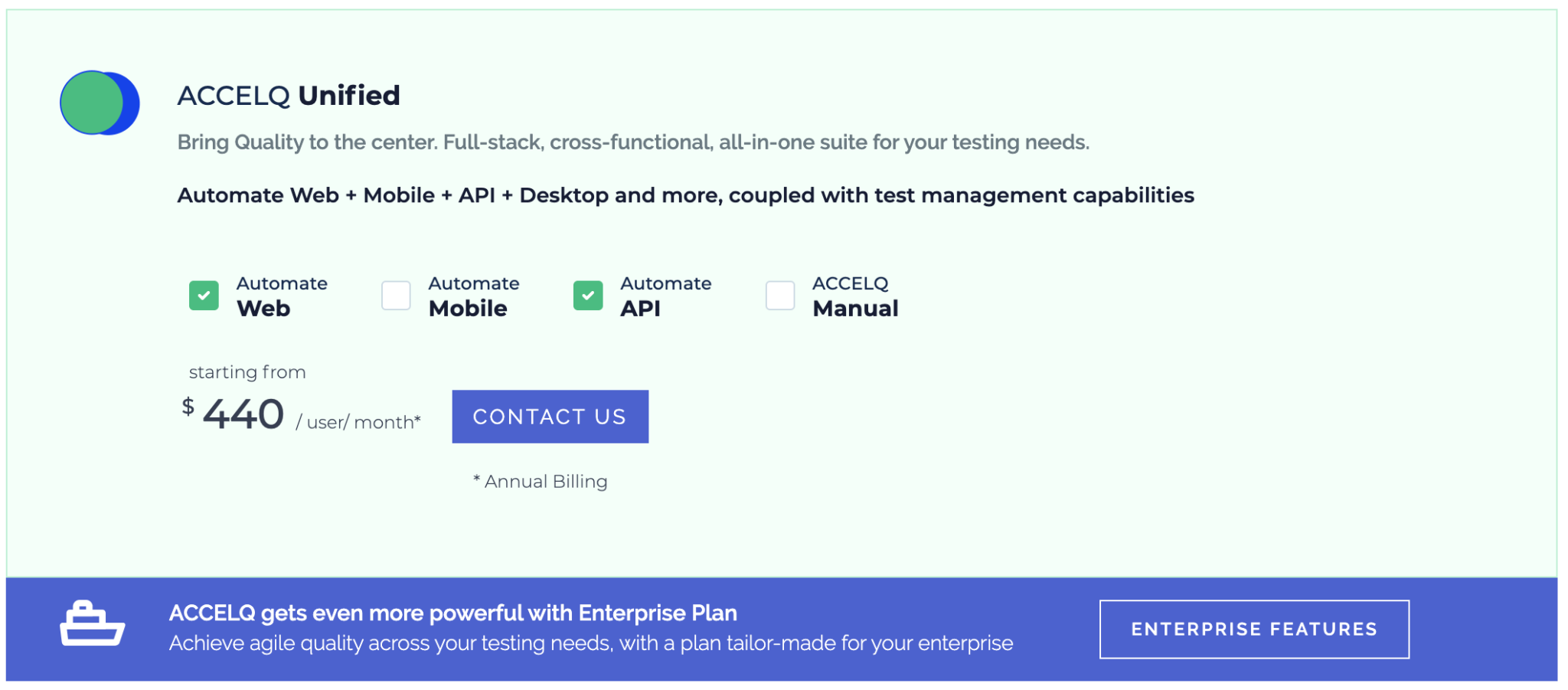Uncheck the Automate API checkbox

coord(588,296)
